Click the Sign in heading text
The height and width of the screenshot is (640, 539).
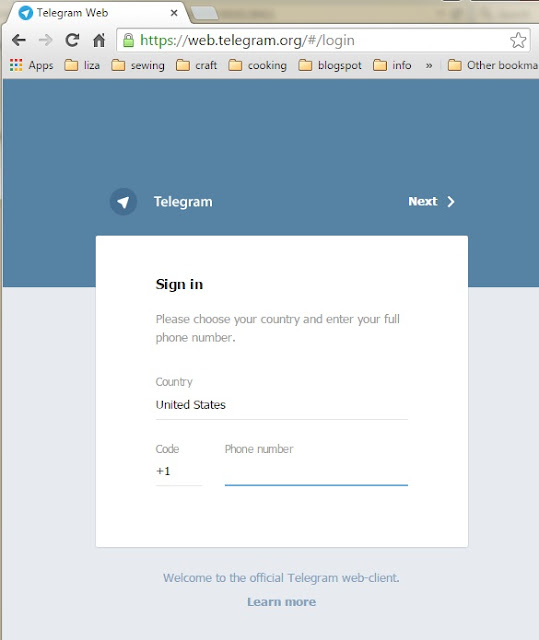coord(179,284)
